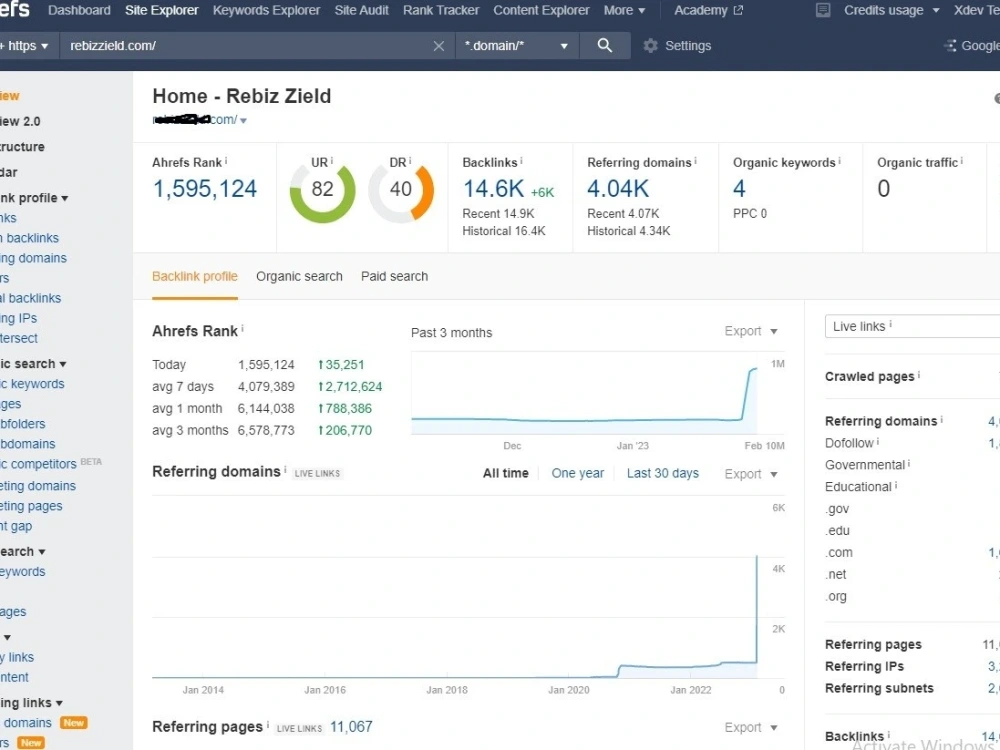Open the Referring domains Export dropdown
This screenshot has width=1000, height=750.
tap(751, 474)
